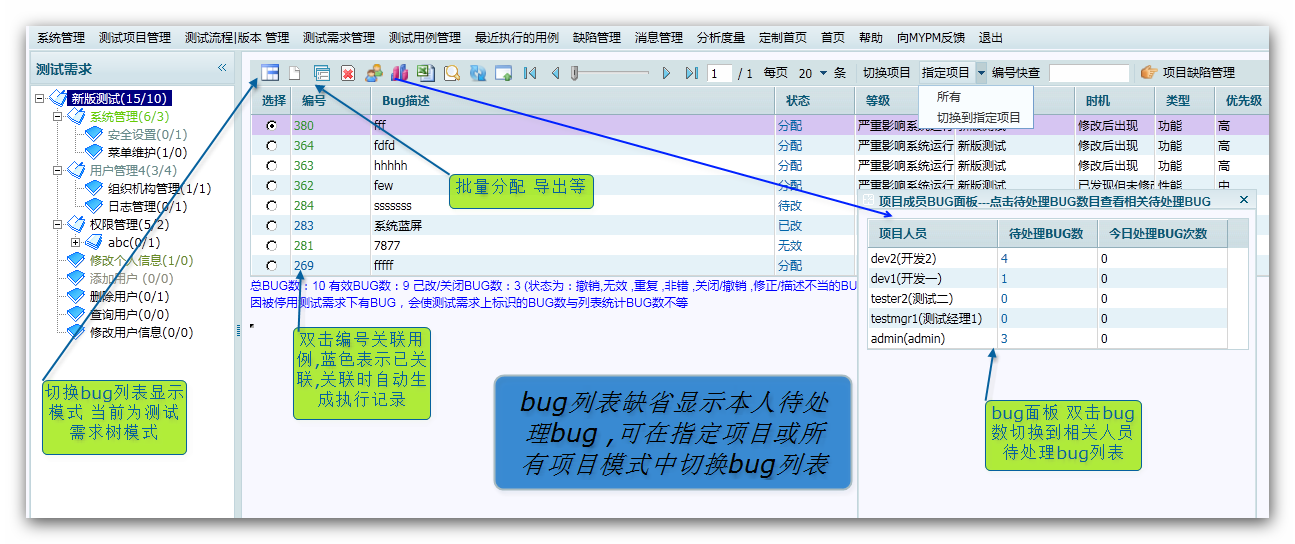This screenshot has height=544, width=1295.
Task: Open the 测试用例管理 menu
Action: pos(425,38)
